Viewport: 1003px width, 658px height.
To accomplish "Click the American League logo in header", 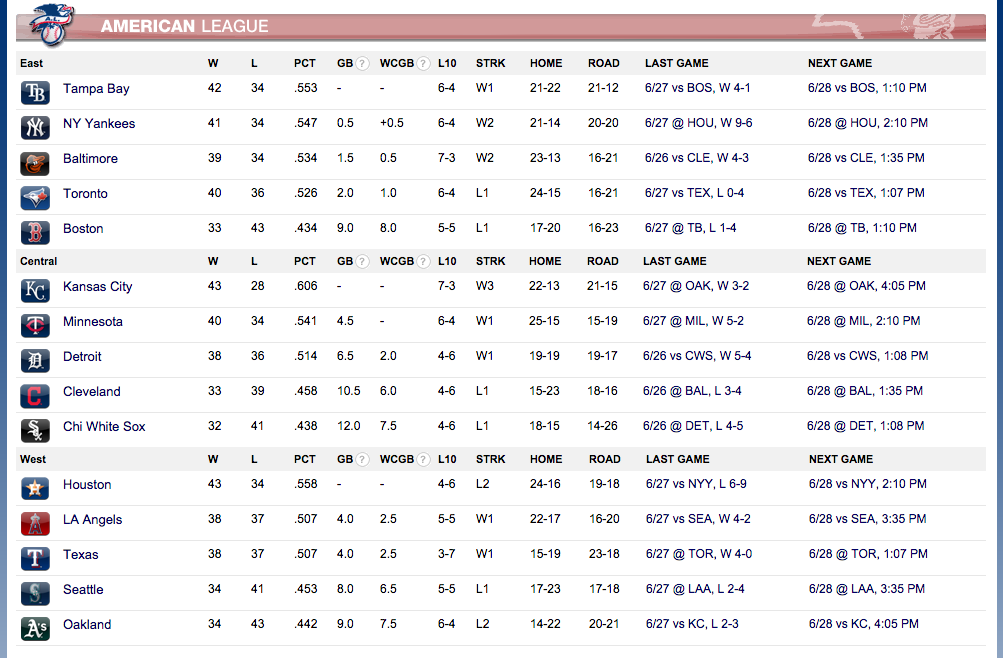I will coord(52,26).
